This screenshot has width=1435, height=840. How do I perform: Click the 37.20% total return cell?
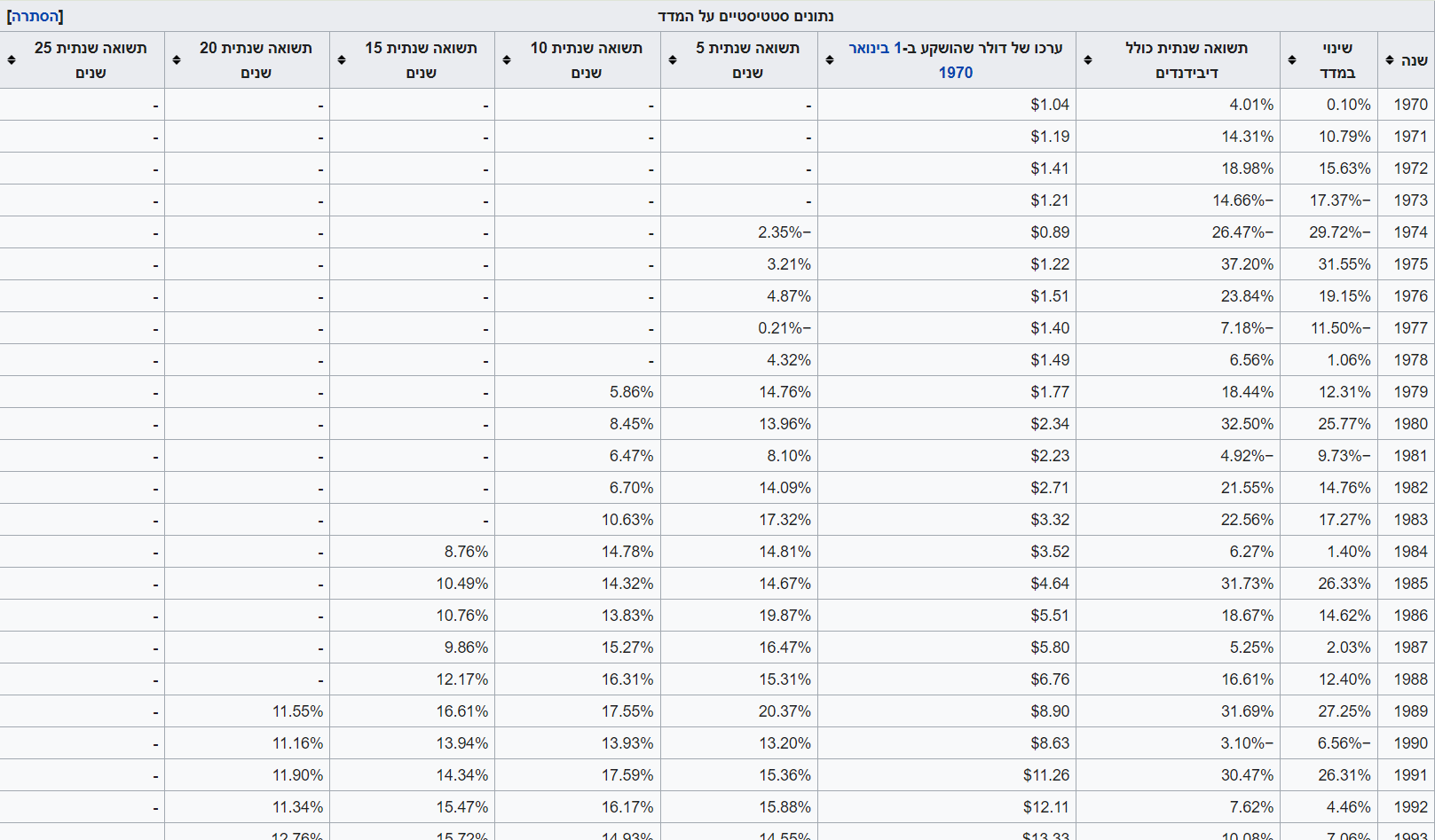[1246, 264]
